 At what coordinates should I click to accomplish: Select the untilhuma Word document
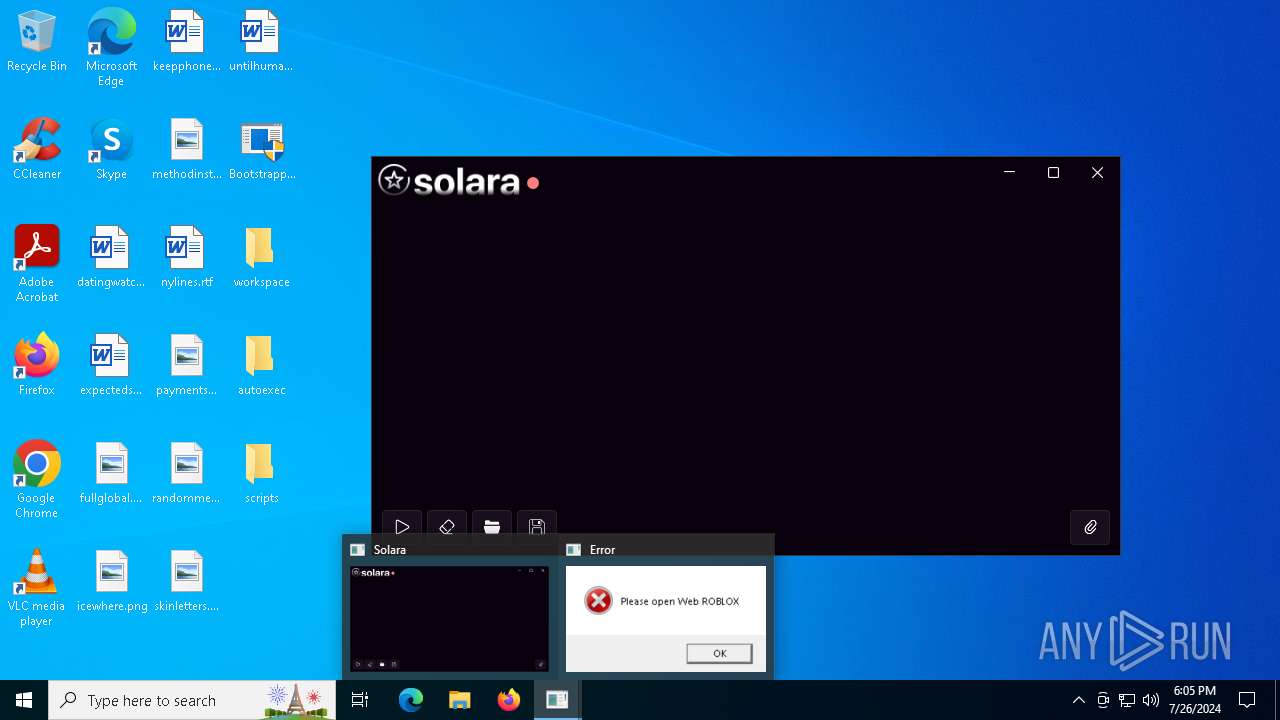(x=261, y=42)
